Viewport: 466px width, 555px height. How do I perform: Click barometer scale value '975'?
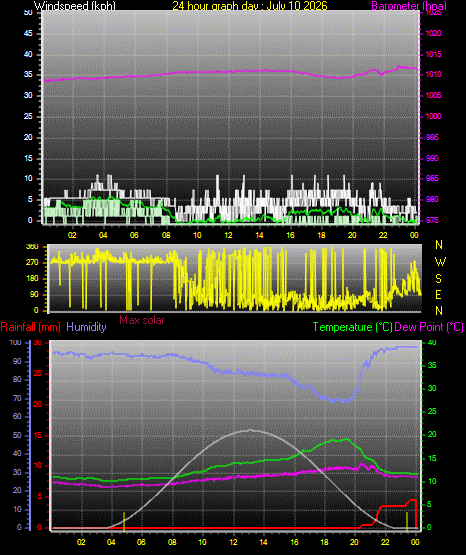(432, 220)
